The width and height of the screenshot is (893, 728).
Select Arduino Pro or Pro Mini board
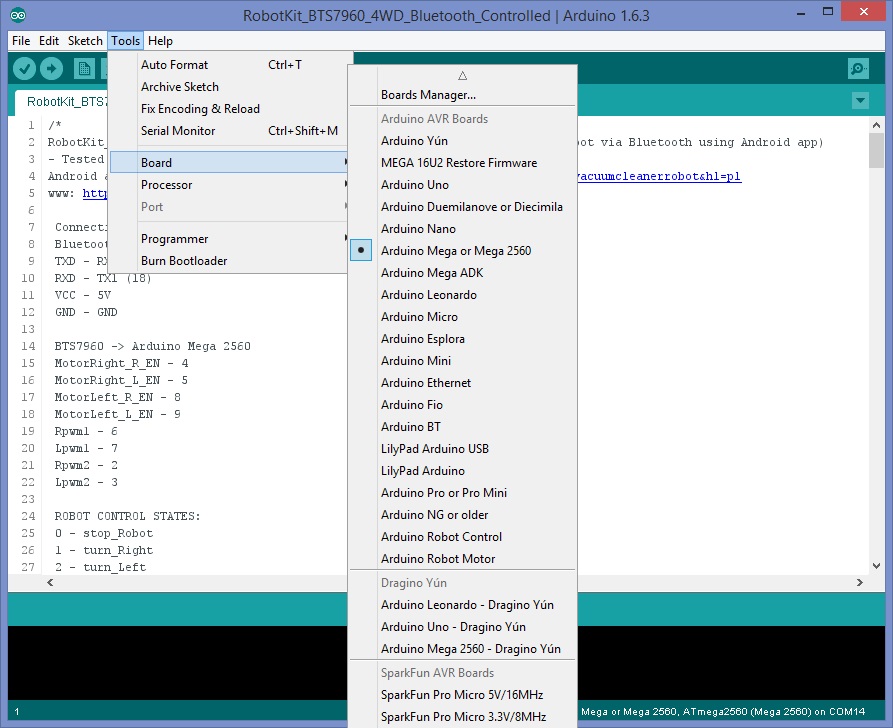[x=462, y=493]
